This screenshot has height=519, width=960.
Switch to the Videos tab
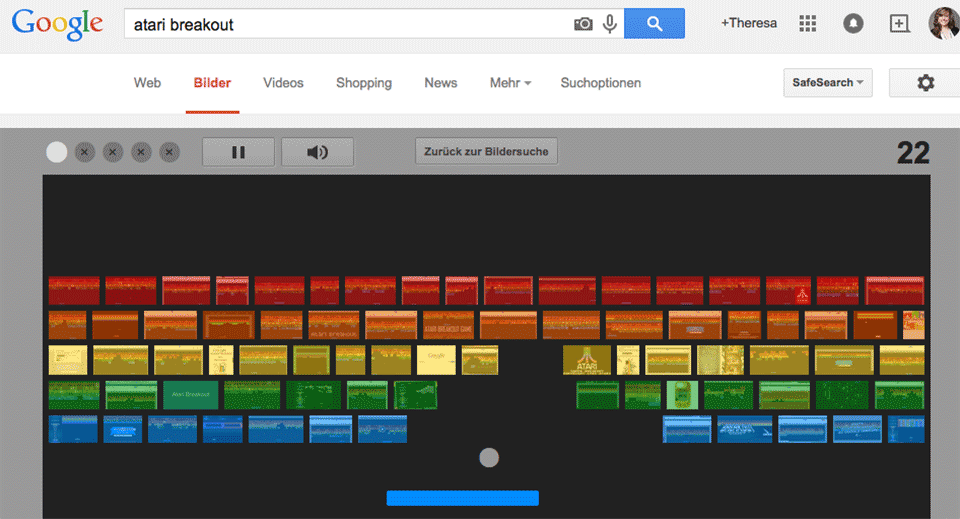283,83
